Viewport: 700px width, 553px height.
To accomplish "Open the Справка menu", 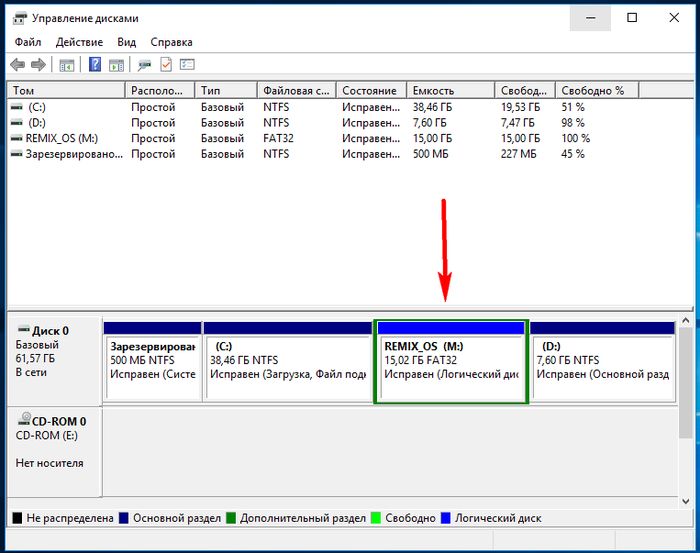I will coord(171,42).
